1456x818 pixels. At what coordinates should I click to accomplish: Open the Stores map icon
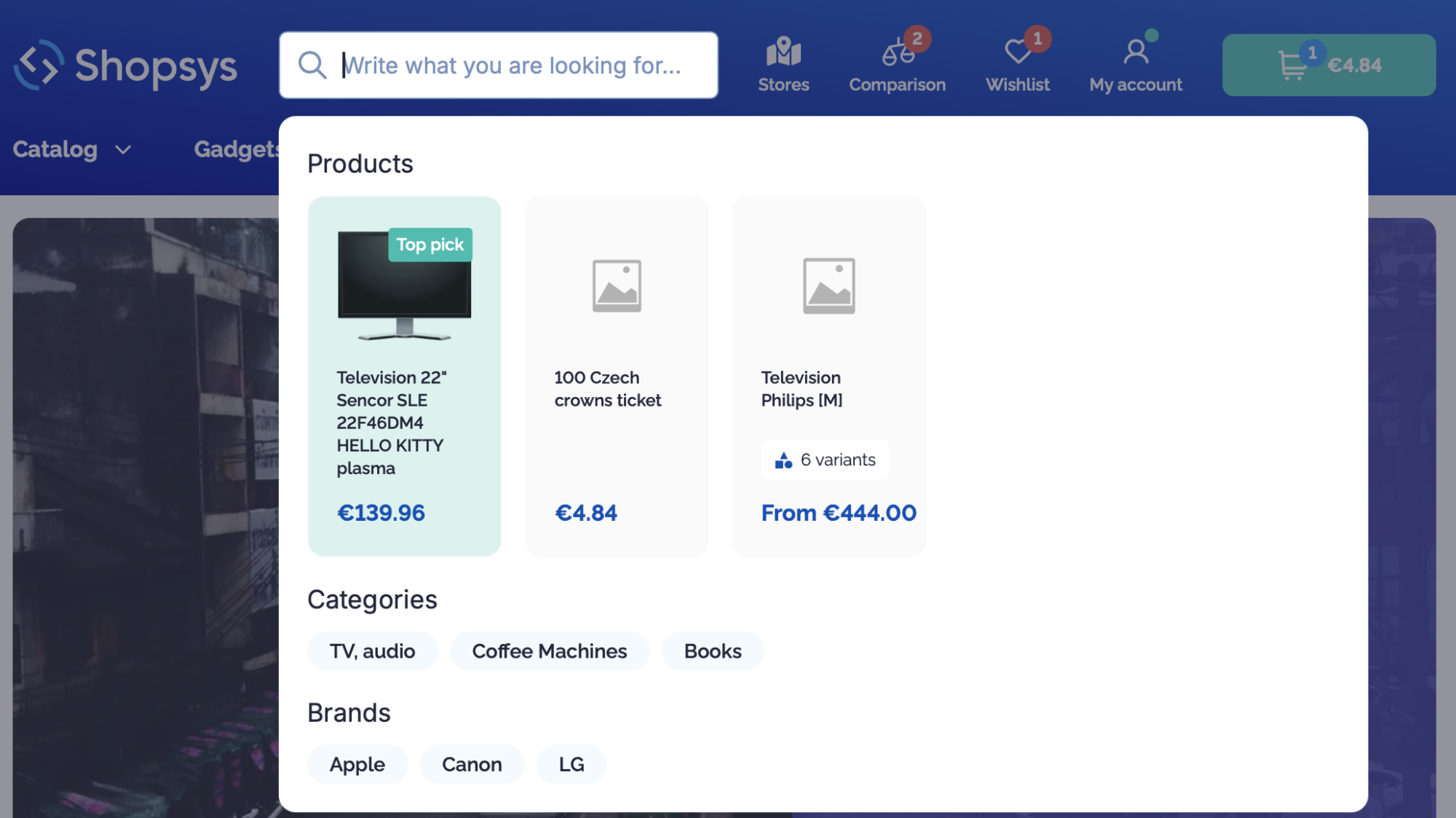point(783,52)
